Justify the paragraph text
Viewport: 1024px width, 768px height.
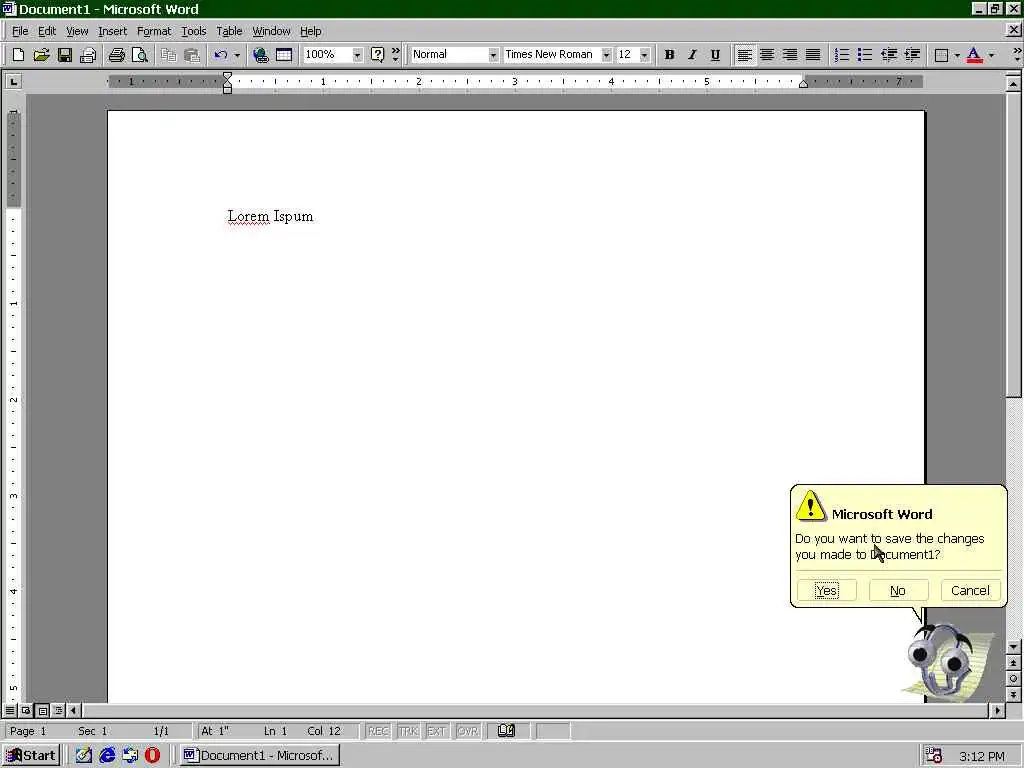point(813,55)
